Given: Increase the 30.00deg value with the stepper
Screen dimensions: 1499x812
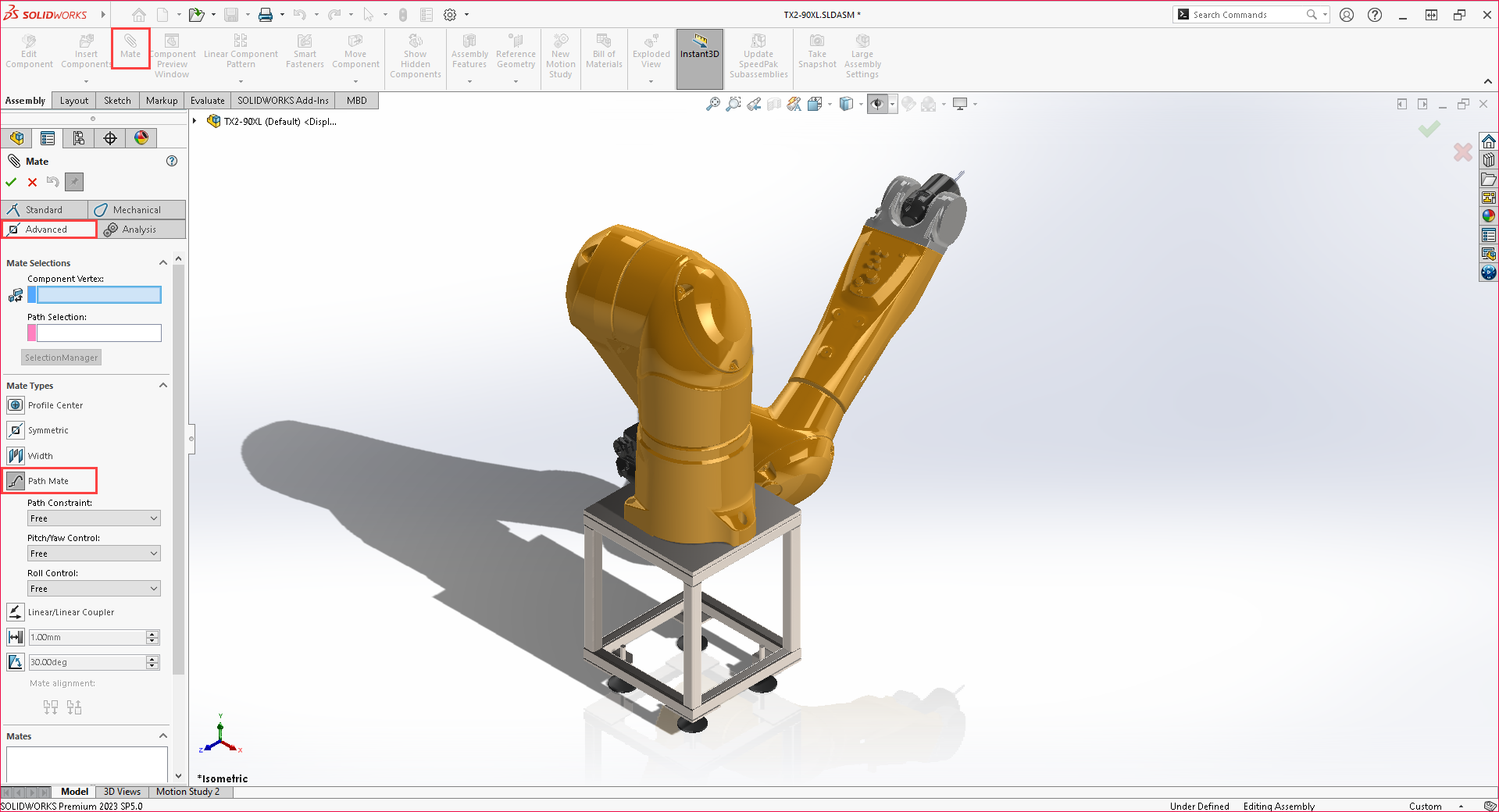Looking at the screenshot, I should point(153,658).
